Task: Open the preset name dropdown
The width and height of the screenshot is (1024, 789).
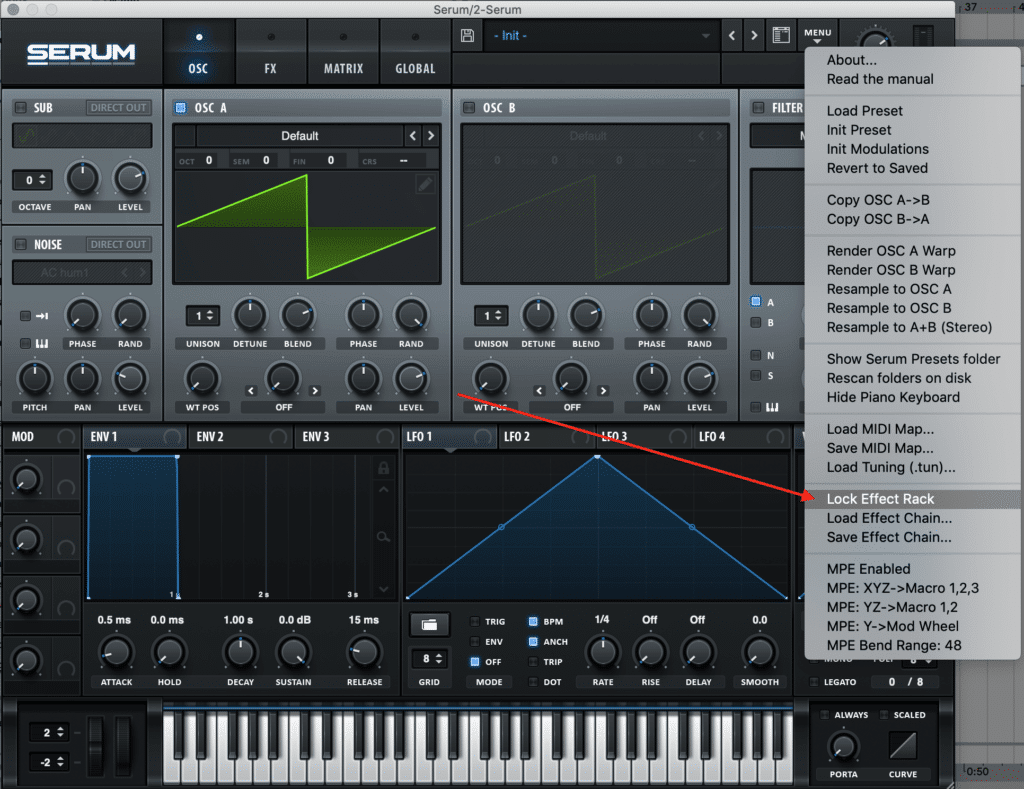Action: 601,35
